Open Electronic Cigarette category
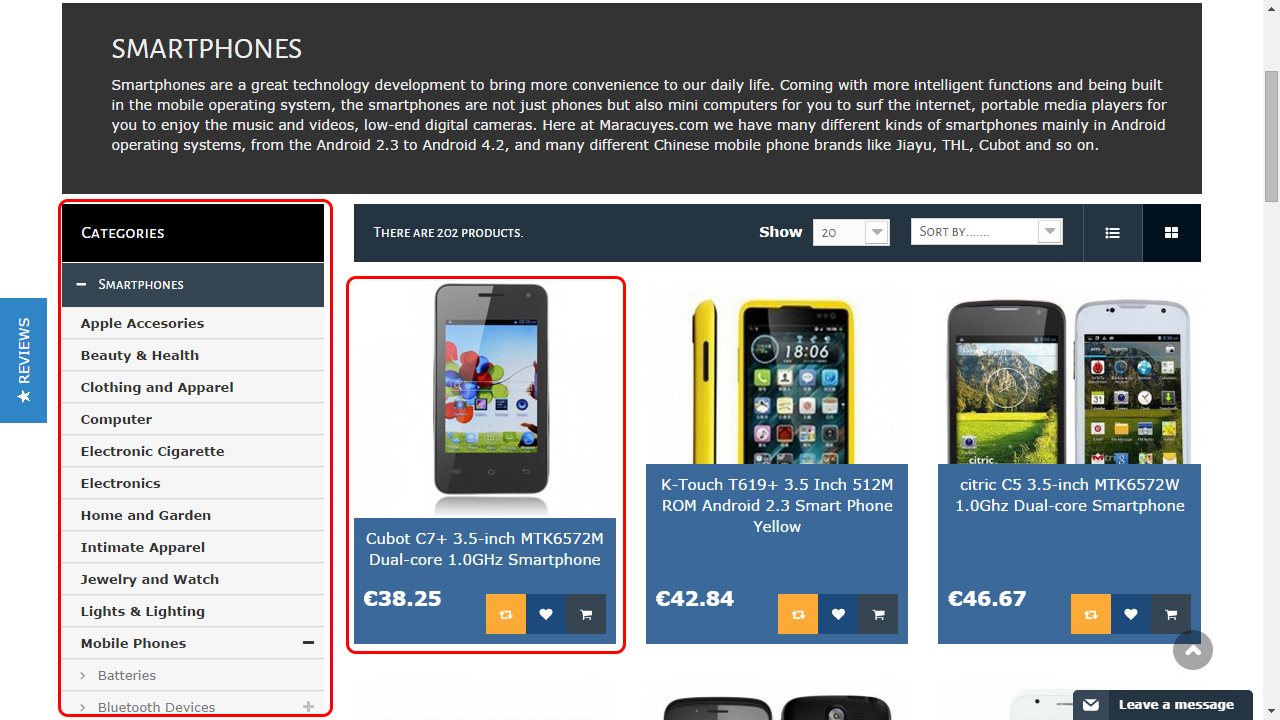 (x=153, y=451)
